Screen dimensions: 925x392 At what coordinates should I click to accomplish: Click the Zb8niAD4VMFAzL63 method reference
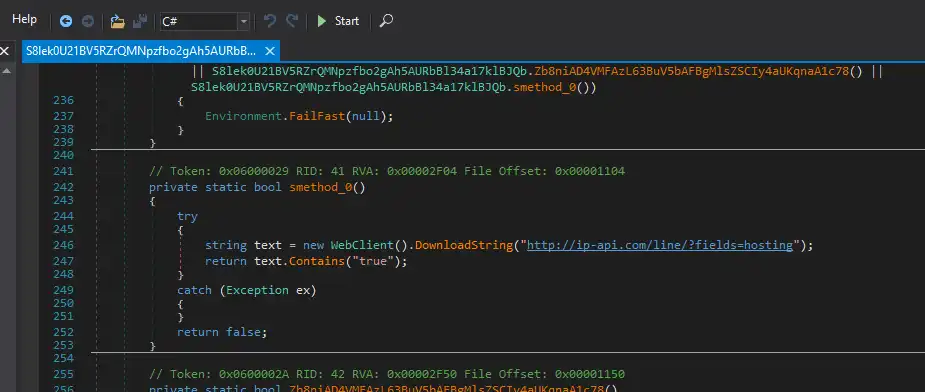[691, 71]
